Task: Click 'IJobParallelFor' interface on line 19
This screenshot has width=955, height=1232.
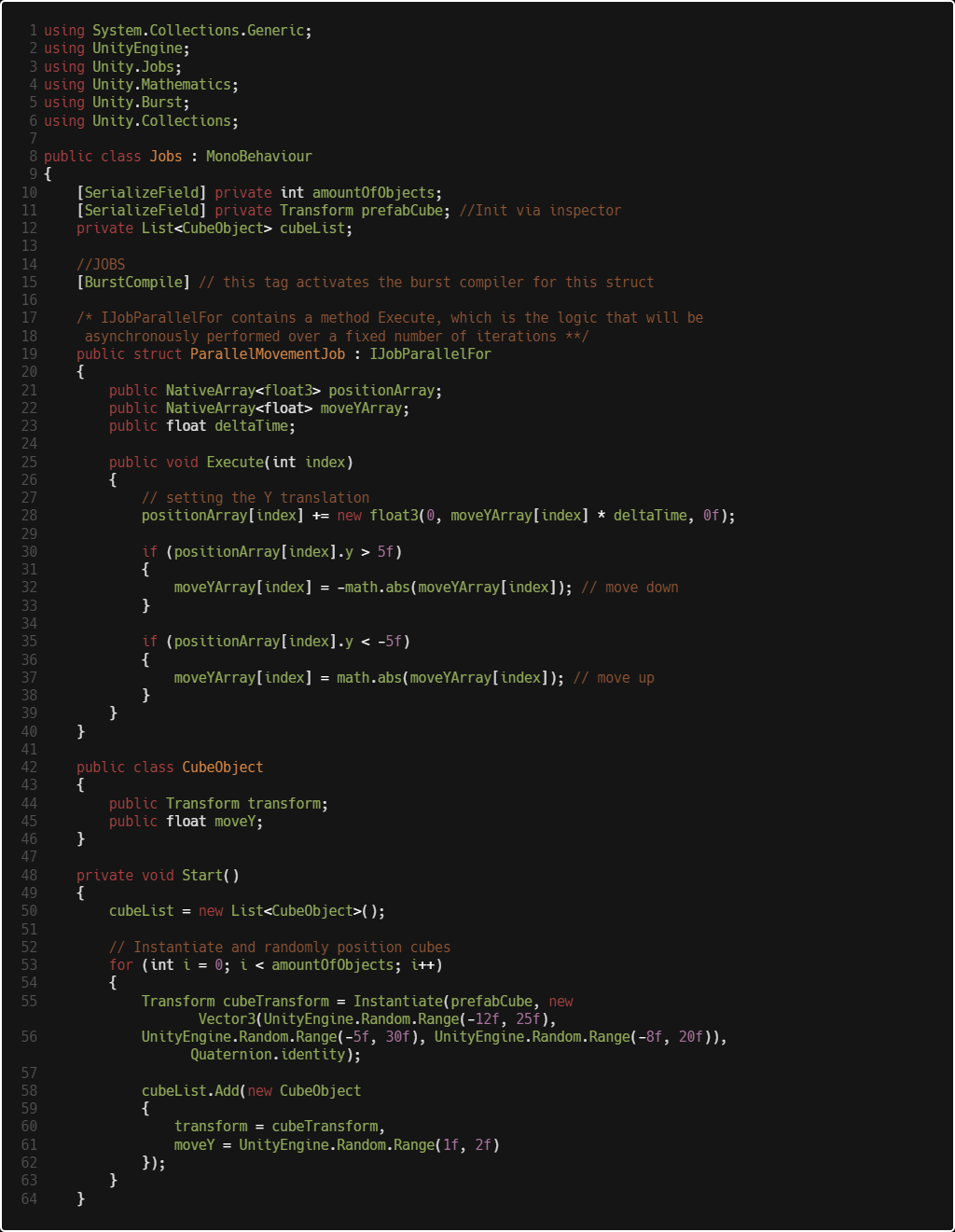Action: click(430, 354)
